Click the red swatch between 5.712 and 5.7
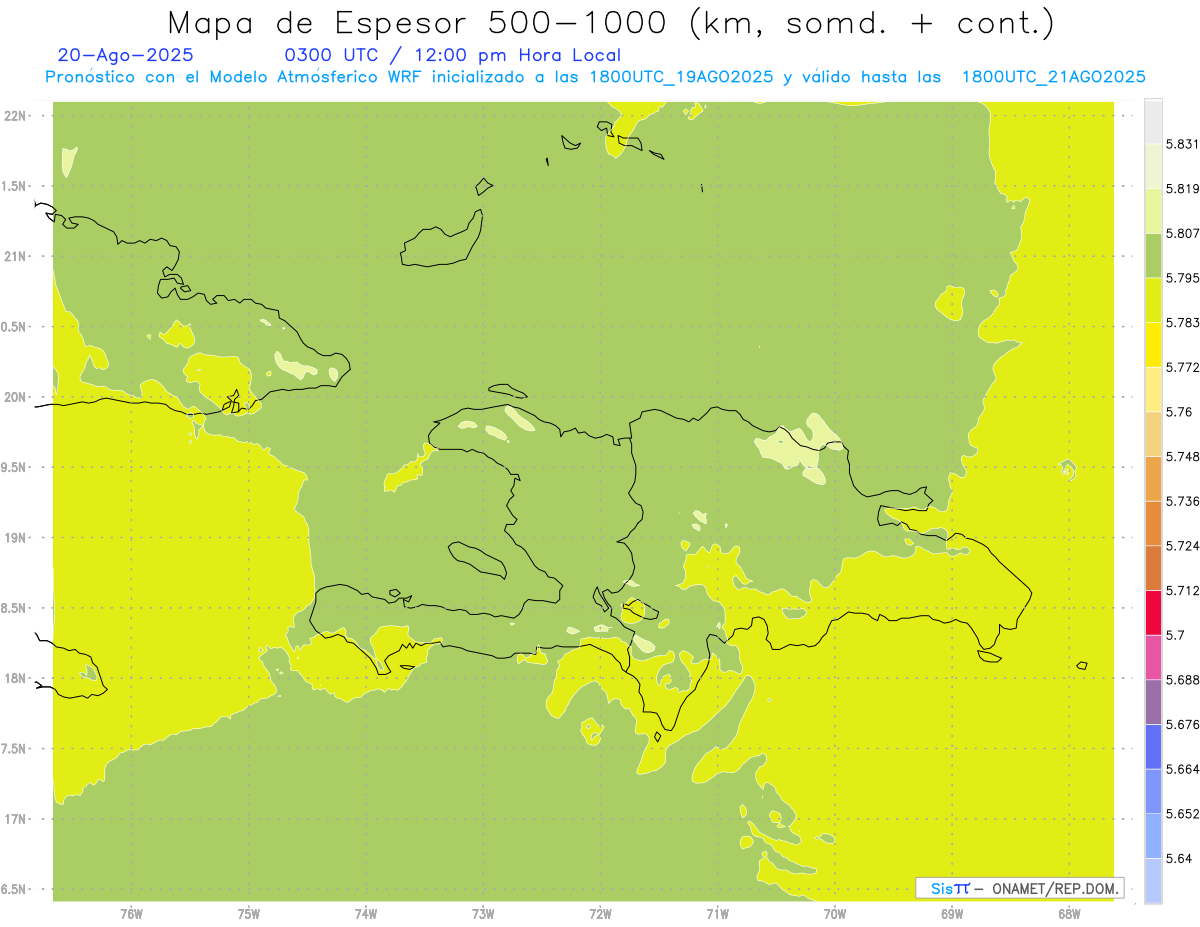The image size is (1200, 927). tap(1153, 612)
